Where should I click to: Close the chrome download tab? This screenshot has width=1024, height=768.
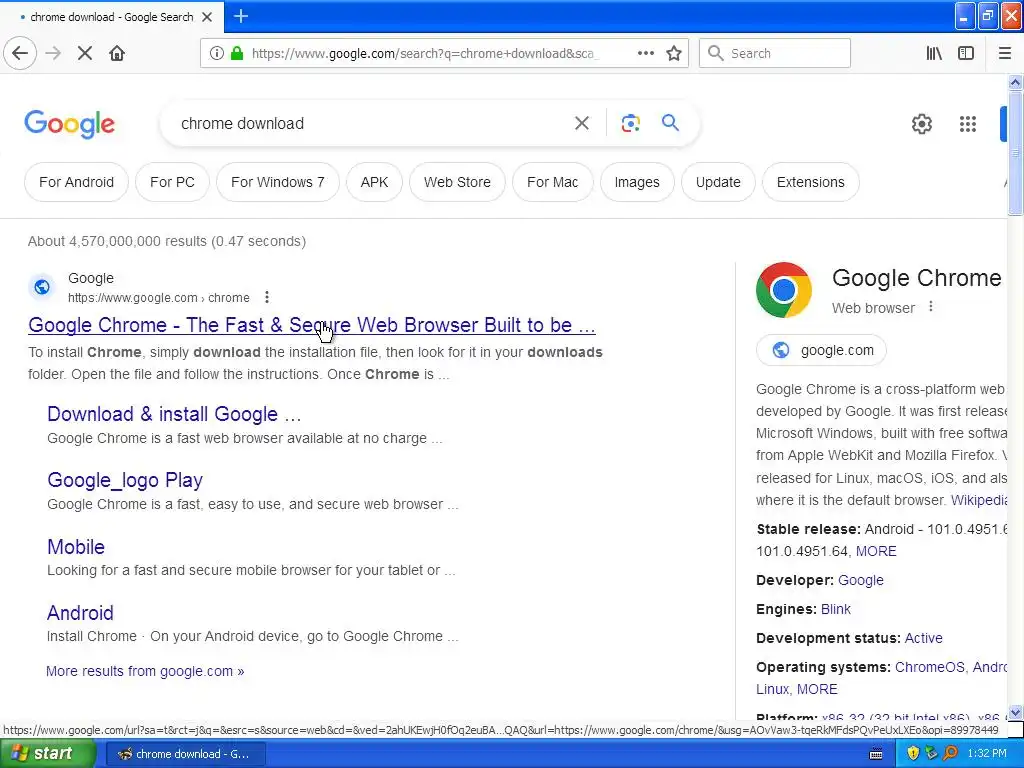207,17
